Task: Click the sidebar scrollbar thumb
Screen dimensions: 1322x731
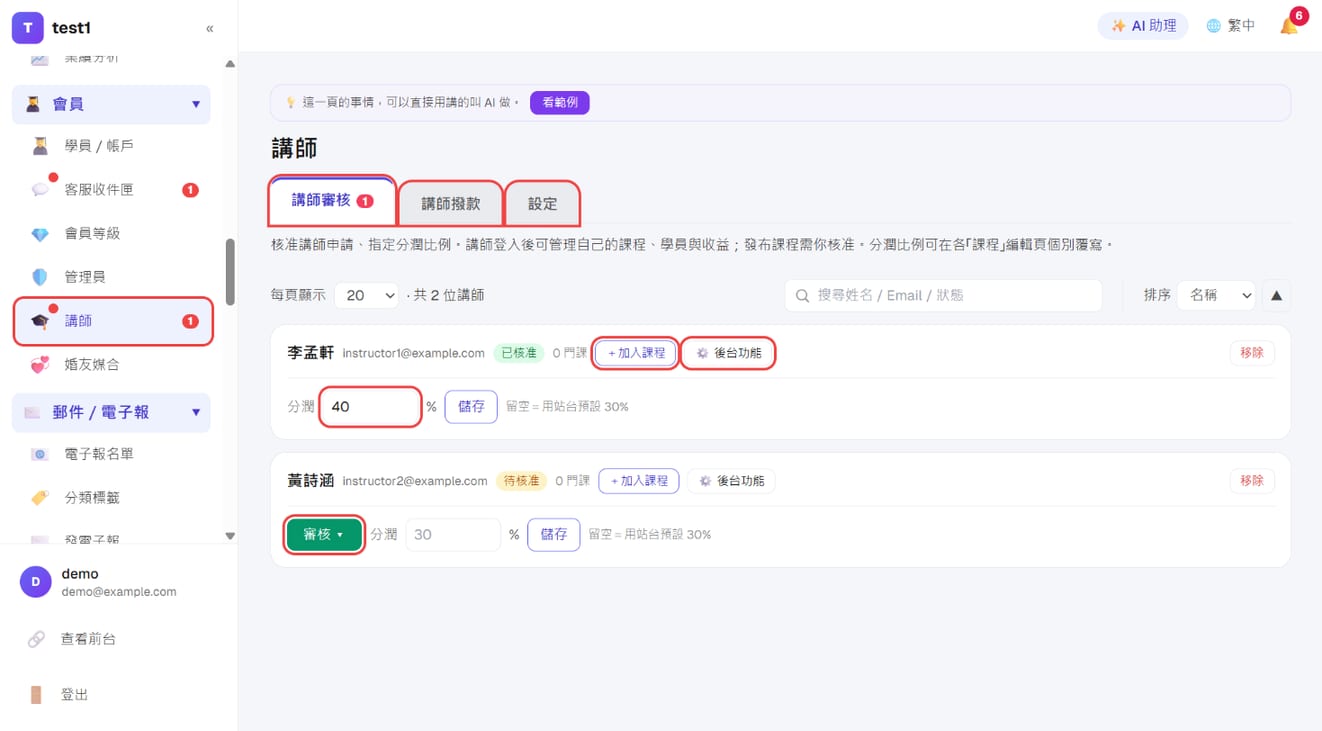Action: [231, 271]
